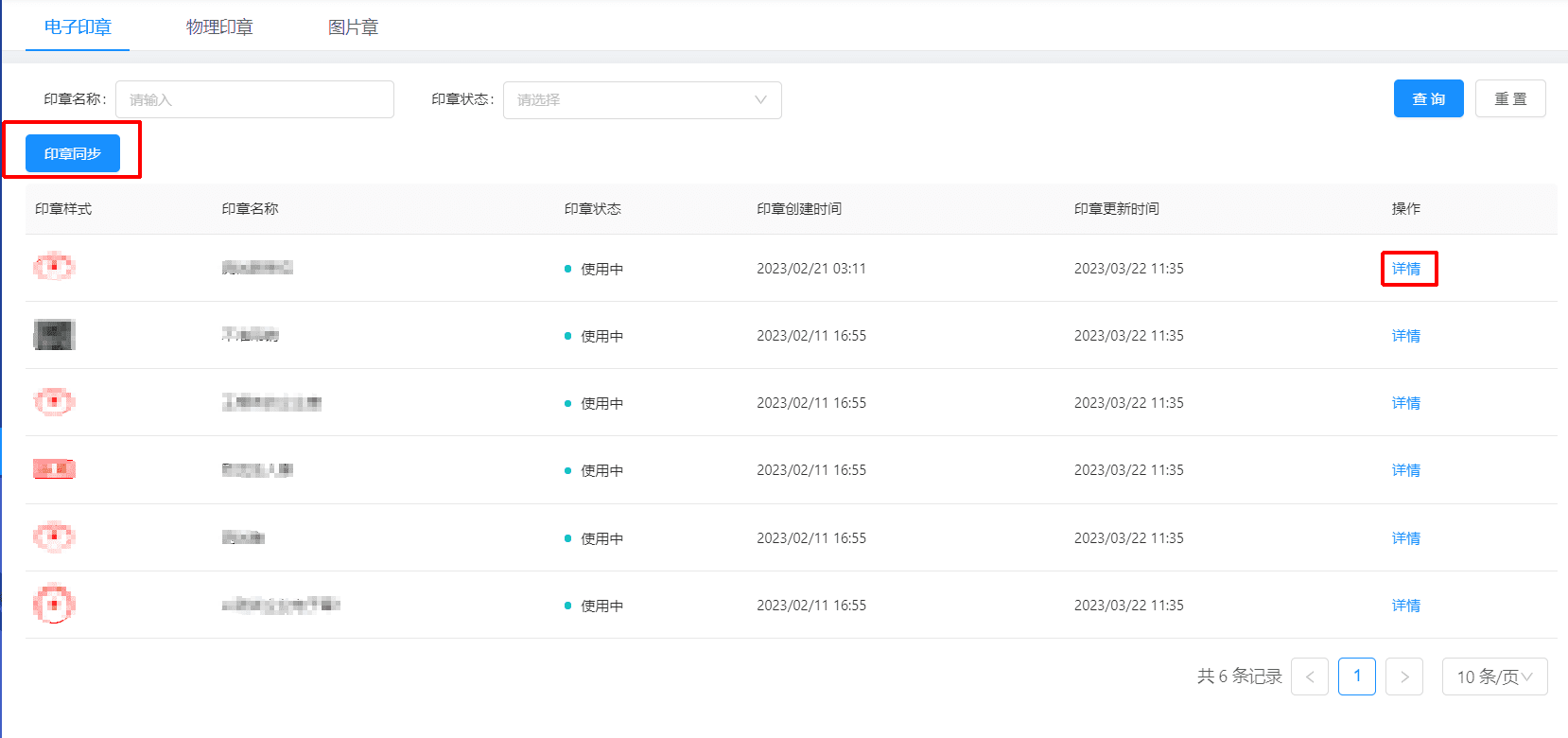Click 使用中 status in the last row
This screenshot has height=738, width=1568.
(x=601, y=606)
